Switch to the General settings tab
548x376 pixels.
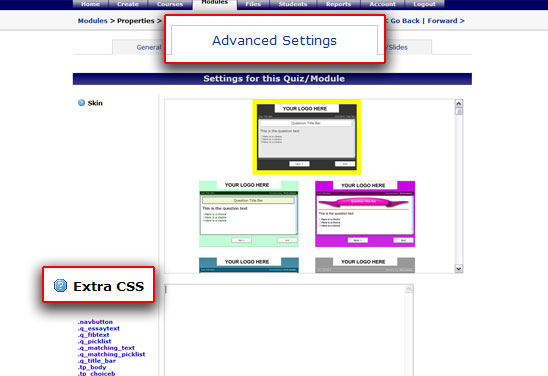pos(149,47)
